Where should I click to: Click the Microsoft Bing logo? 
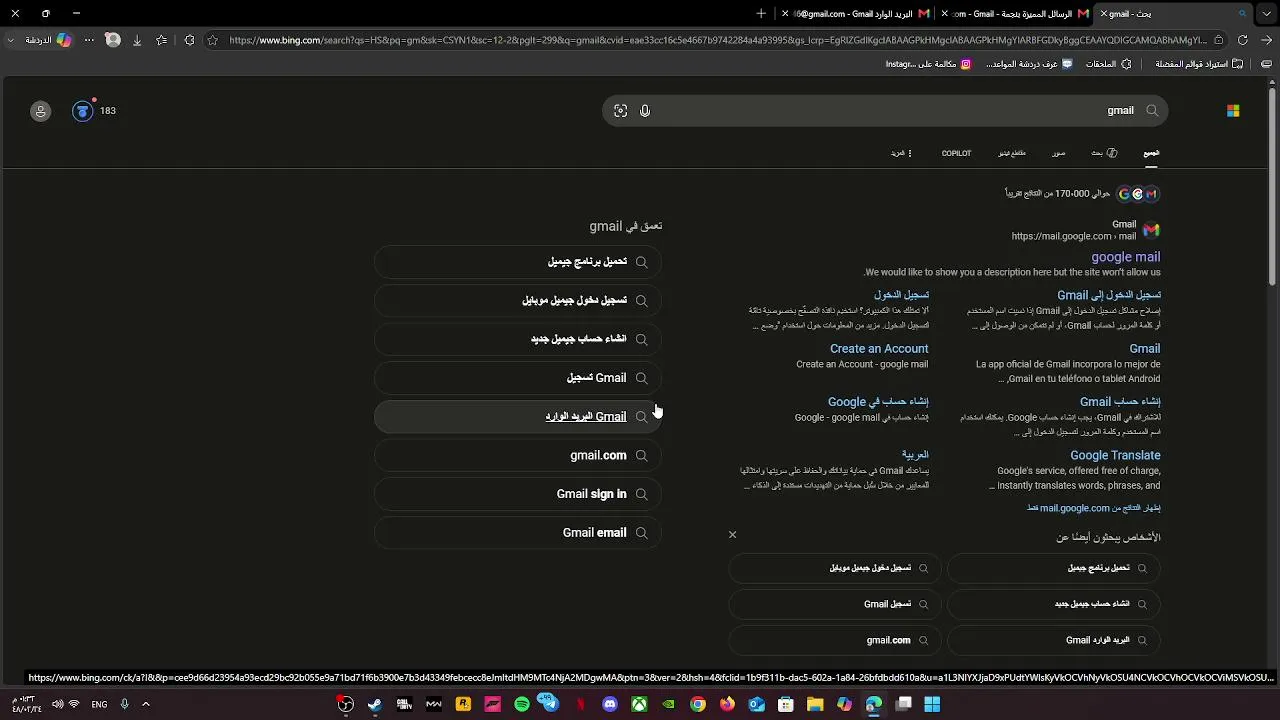click(x=1233, y=111)
